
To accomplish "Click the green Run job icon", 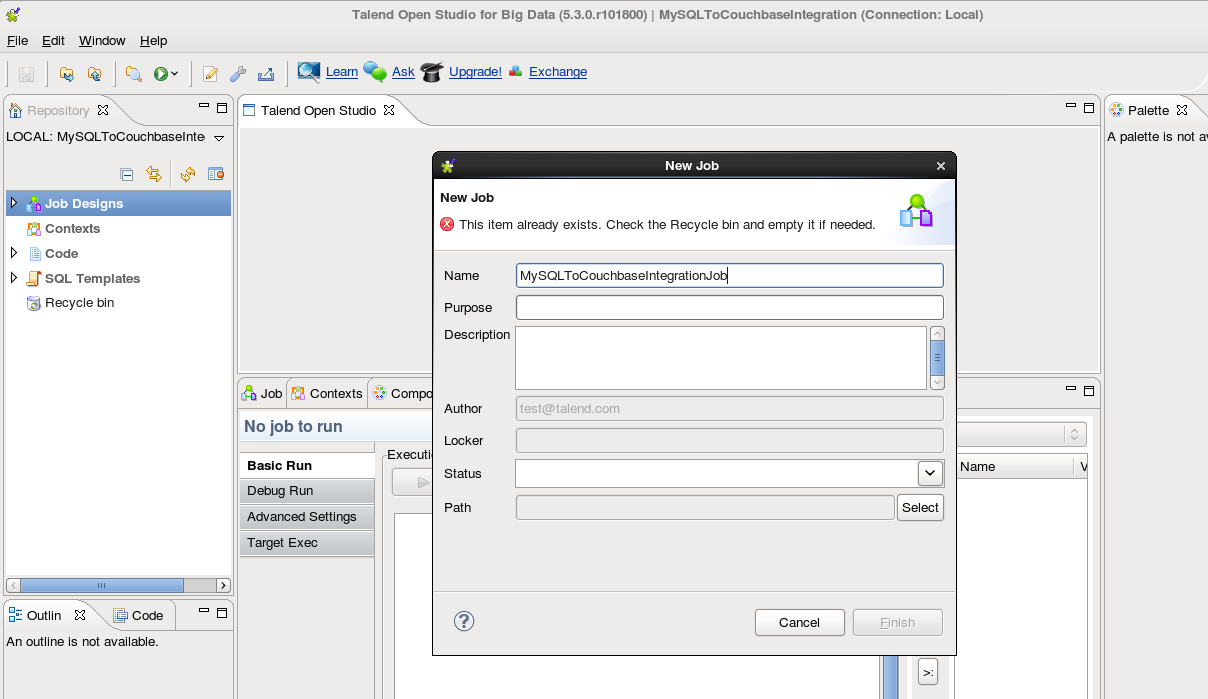I will point(160,73).
